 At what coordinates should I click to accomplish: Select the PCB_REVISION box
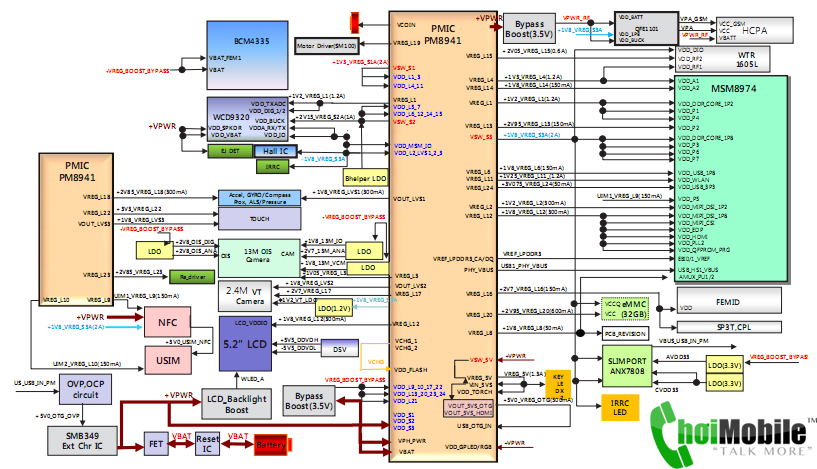[625, 333]
